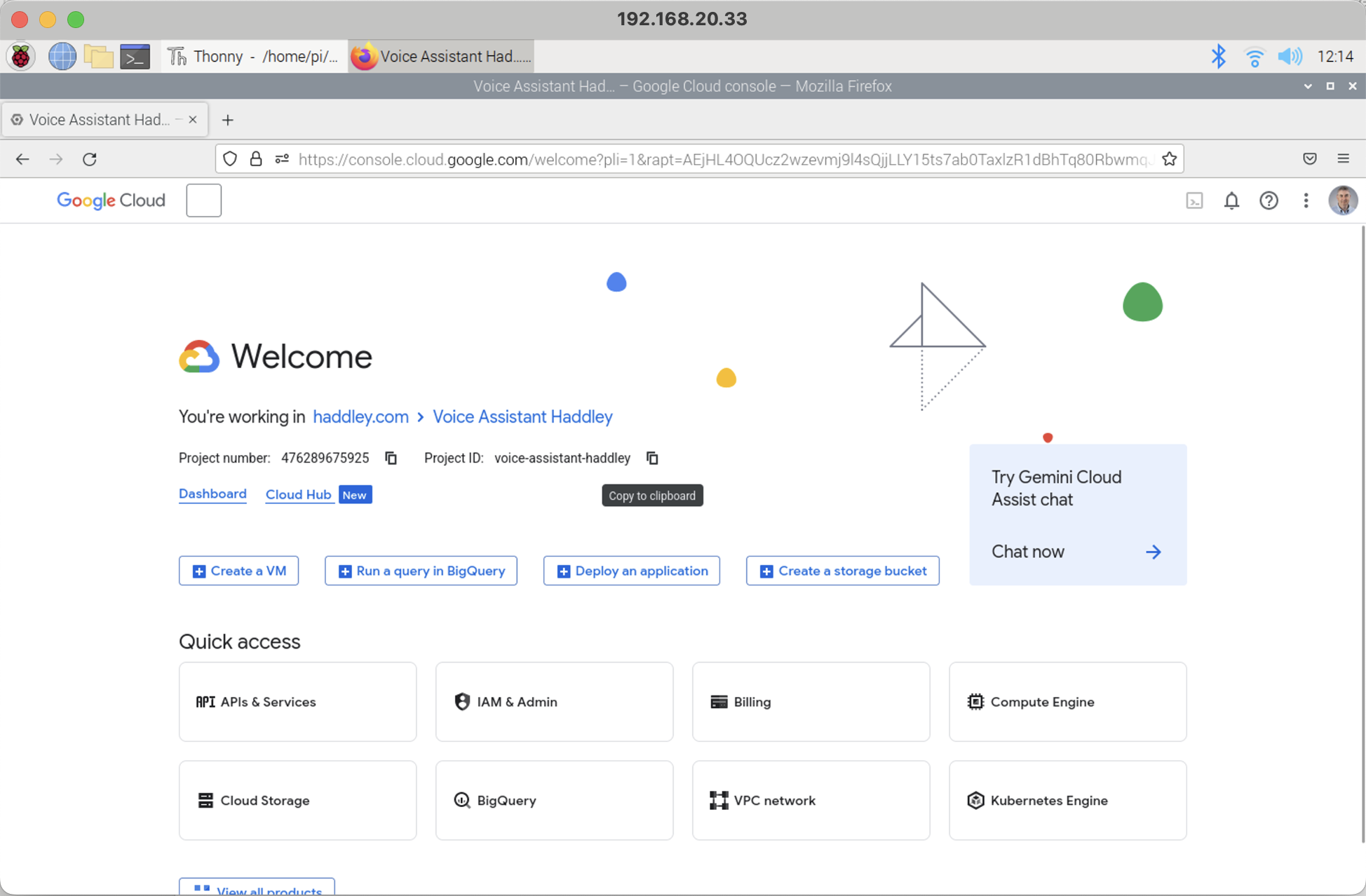Switch to the Thonny taskbar window

(255, 57)
